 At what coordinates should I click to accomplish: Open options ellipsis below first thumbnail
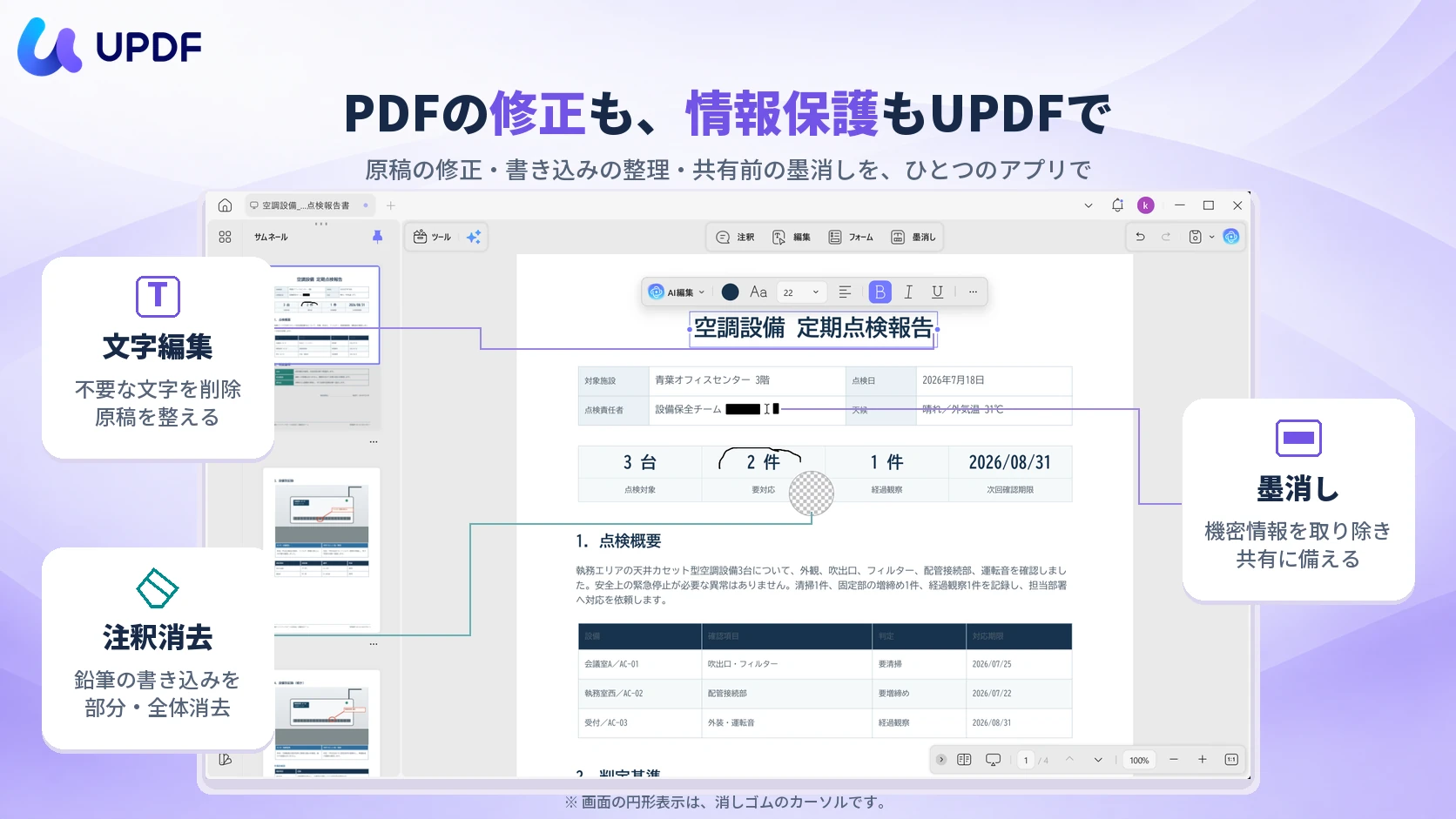pyautogui.click(x=374, y=442)
